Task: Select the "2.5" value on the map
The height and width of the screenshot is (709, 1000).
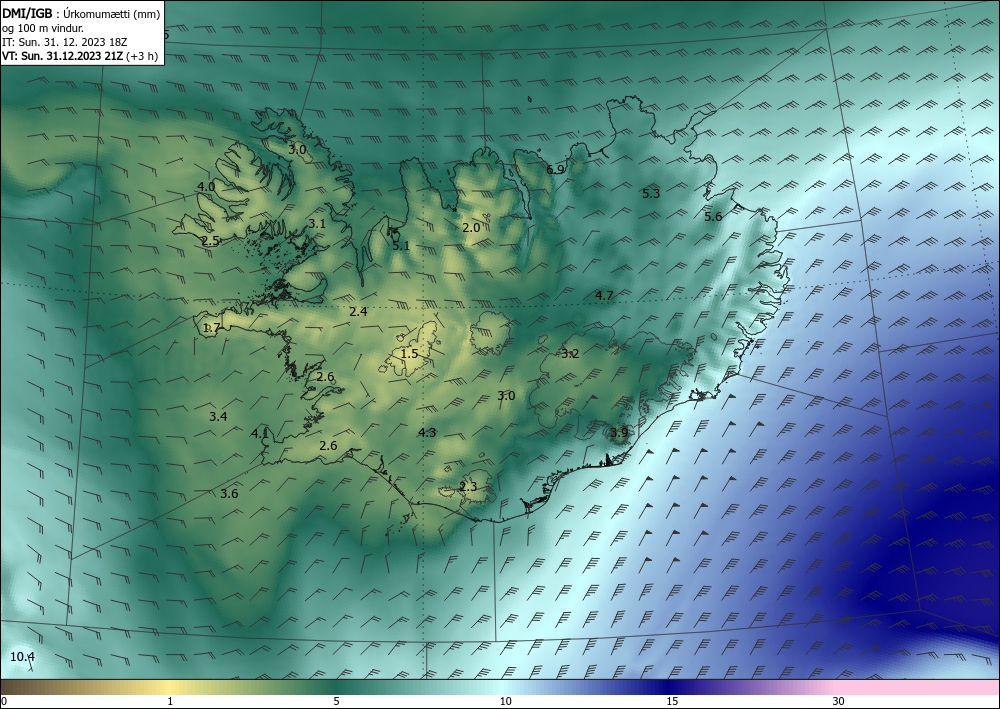Action: point(210,241)
